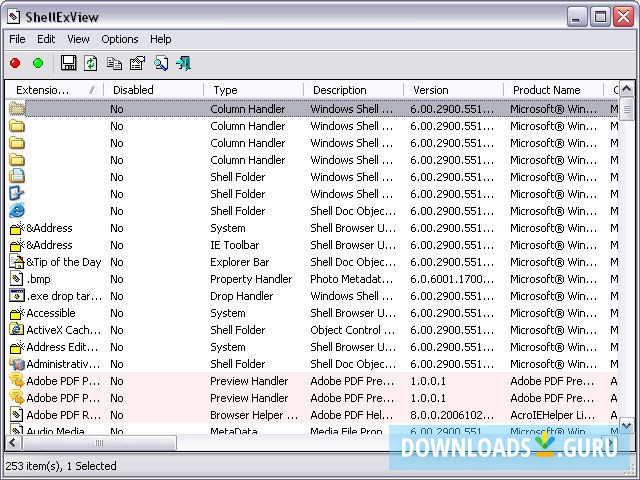Image resolution: width=640 pixels, height=480 pixels.
Task: Select the Property Handler type cell
Action: [251, 279]
